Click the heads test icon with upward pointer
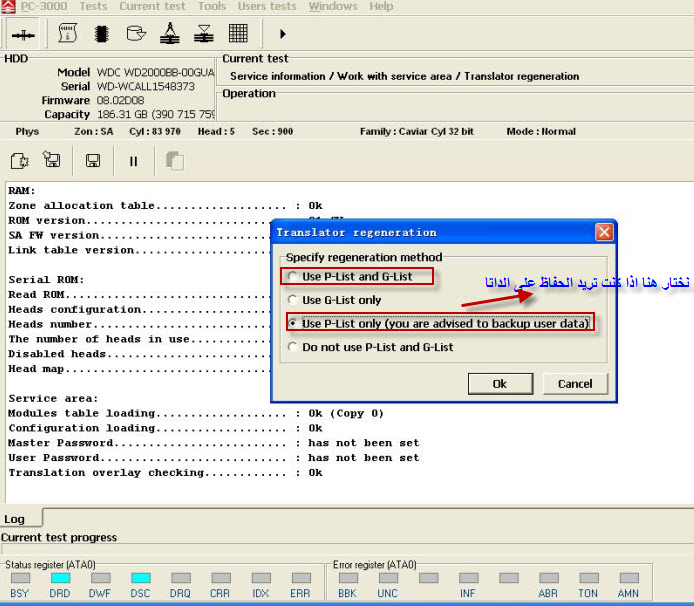Screen dimensions: 694x606 pyautogui.click(x=170, y=34)
